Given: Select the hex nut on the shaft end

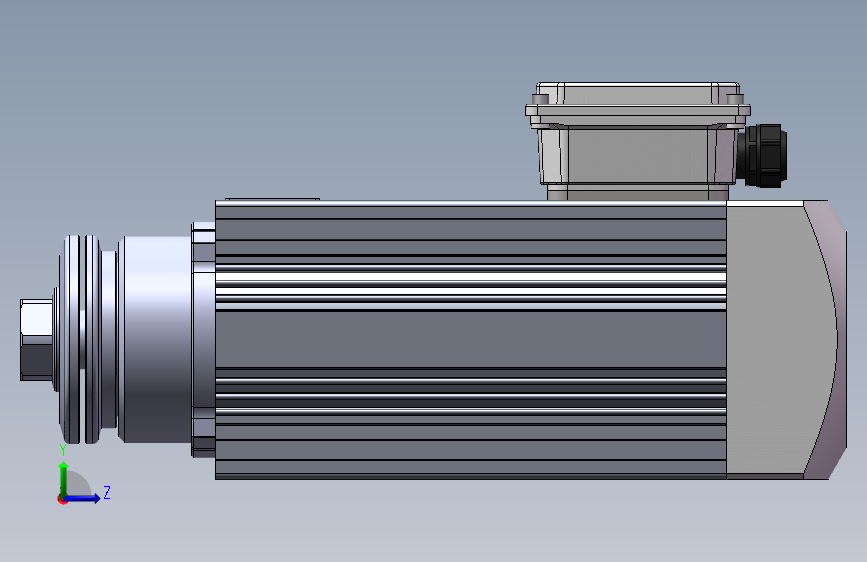Looking at the screenshot, I should pos(36,340).
